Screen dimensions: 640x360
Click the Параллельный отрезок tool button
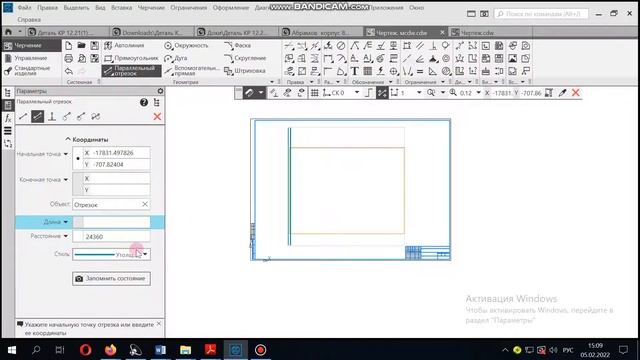(131, 71)
